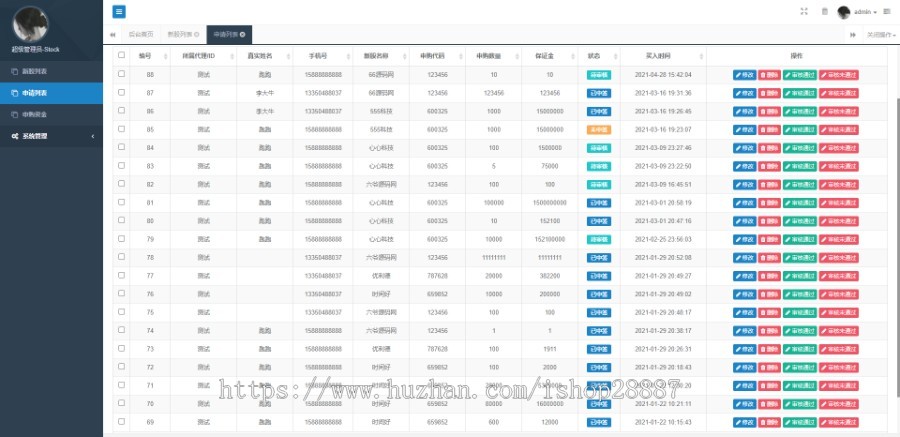Tick the checkbox for row 87
This screenshot has height=437, width=900.
click(x=121, y=92)
